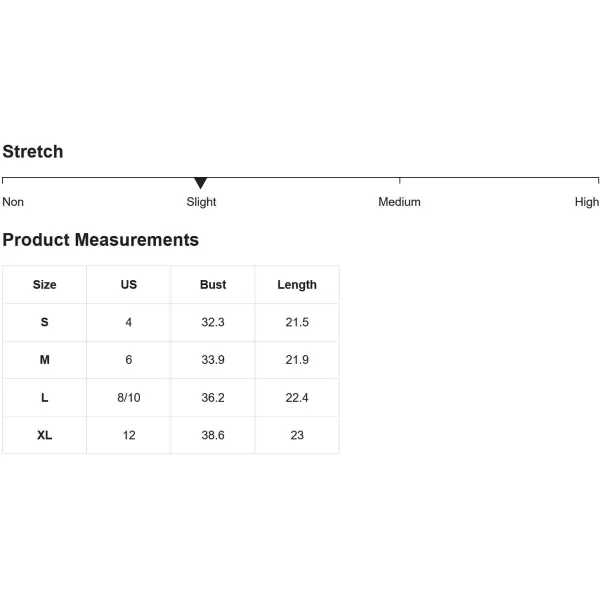600x600 pixels.
Task: Click the 8/10 US size cell
Action: (x=129, y=398)
